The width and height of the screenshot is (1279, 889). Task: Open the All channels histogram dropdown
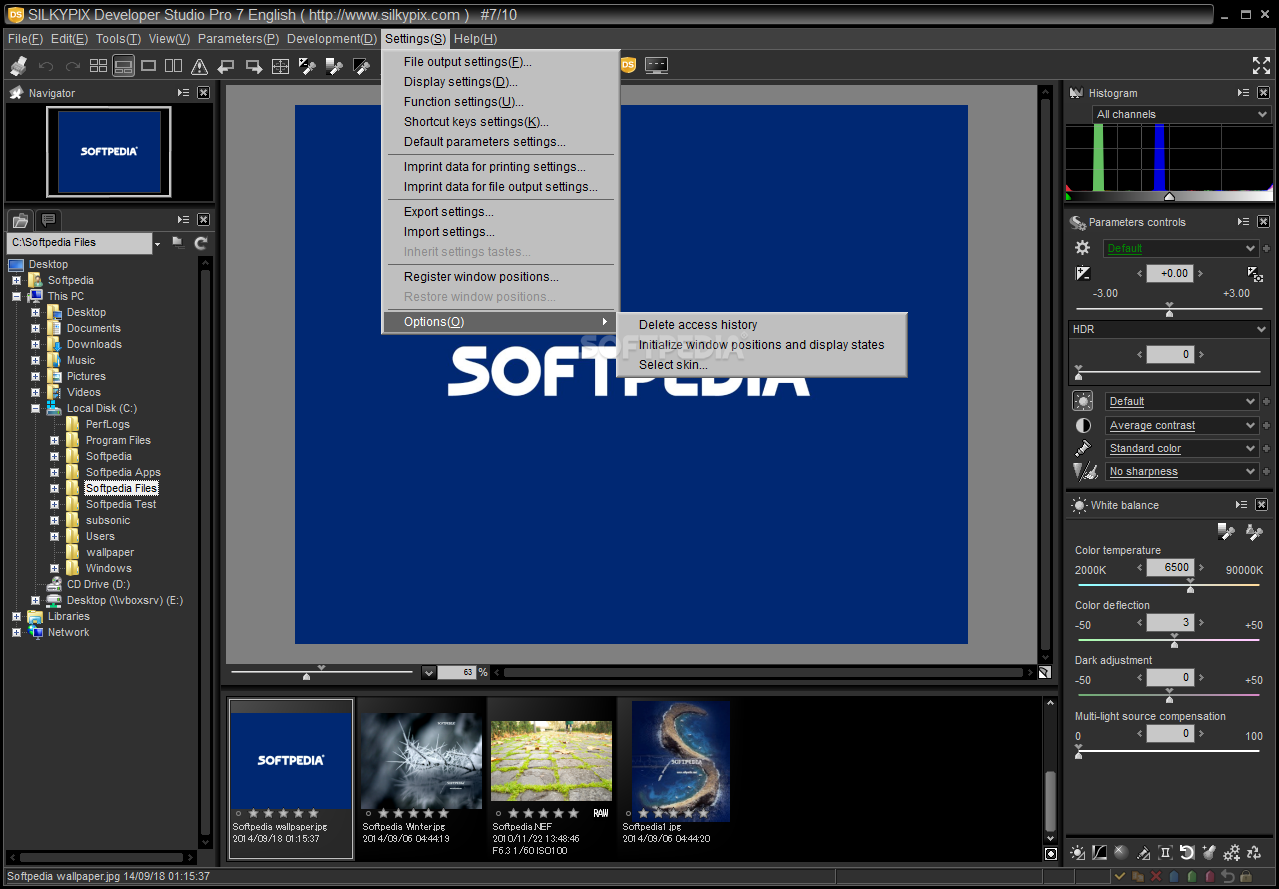pyautogui.click(x=1181, y=114)
